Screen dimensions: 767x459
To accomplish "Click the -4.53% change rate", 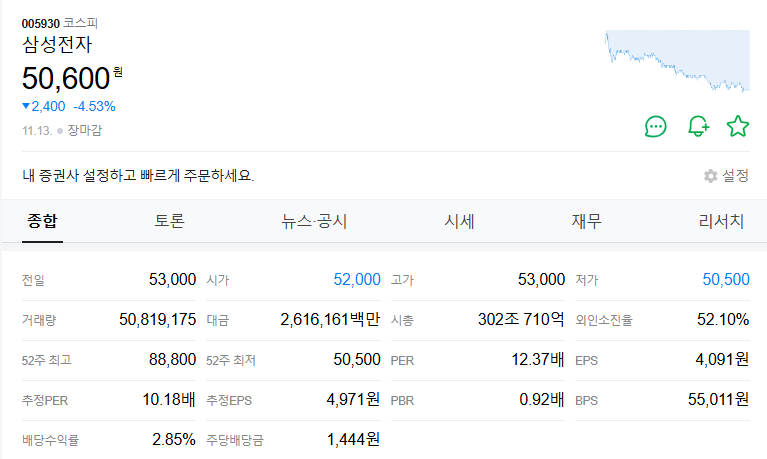I will pos(94,106).
